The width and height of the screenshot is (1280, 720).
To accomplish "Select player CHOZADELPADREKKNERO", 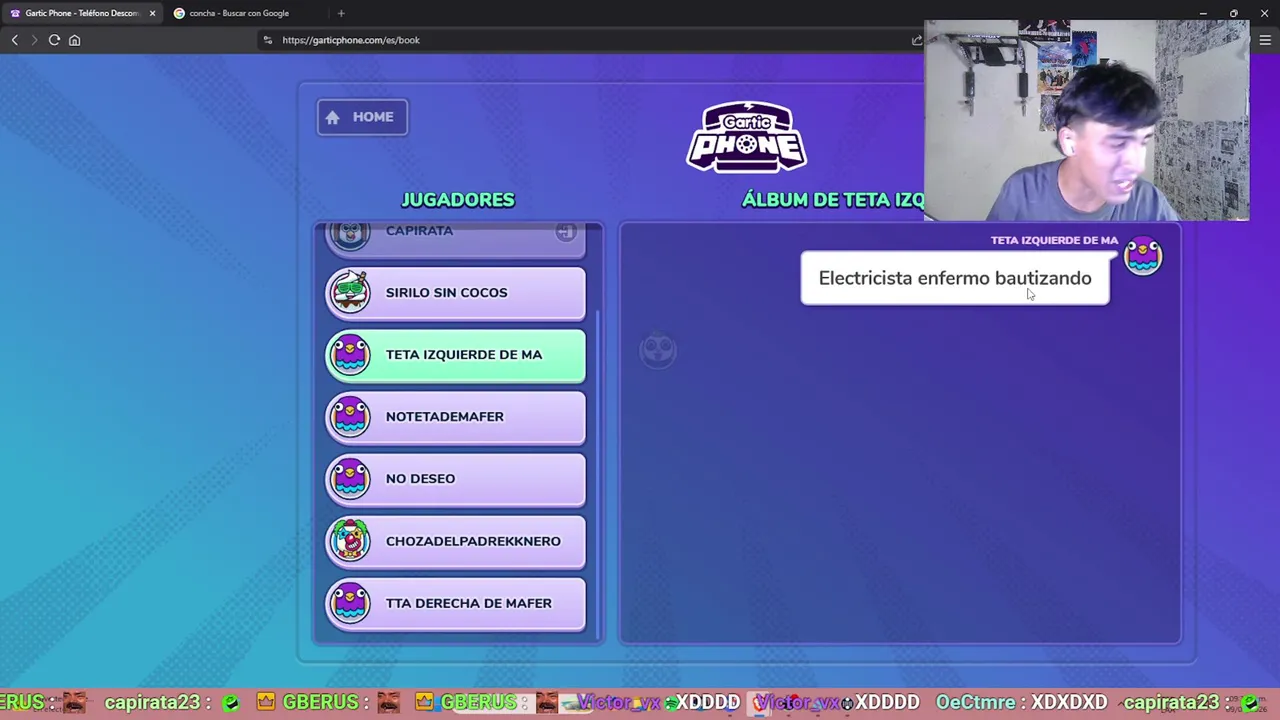I will (x=455, y=541).
